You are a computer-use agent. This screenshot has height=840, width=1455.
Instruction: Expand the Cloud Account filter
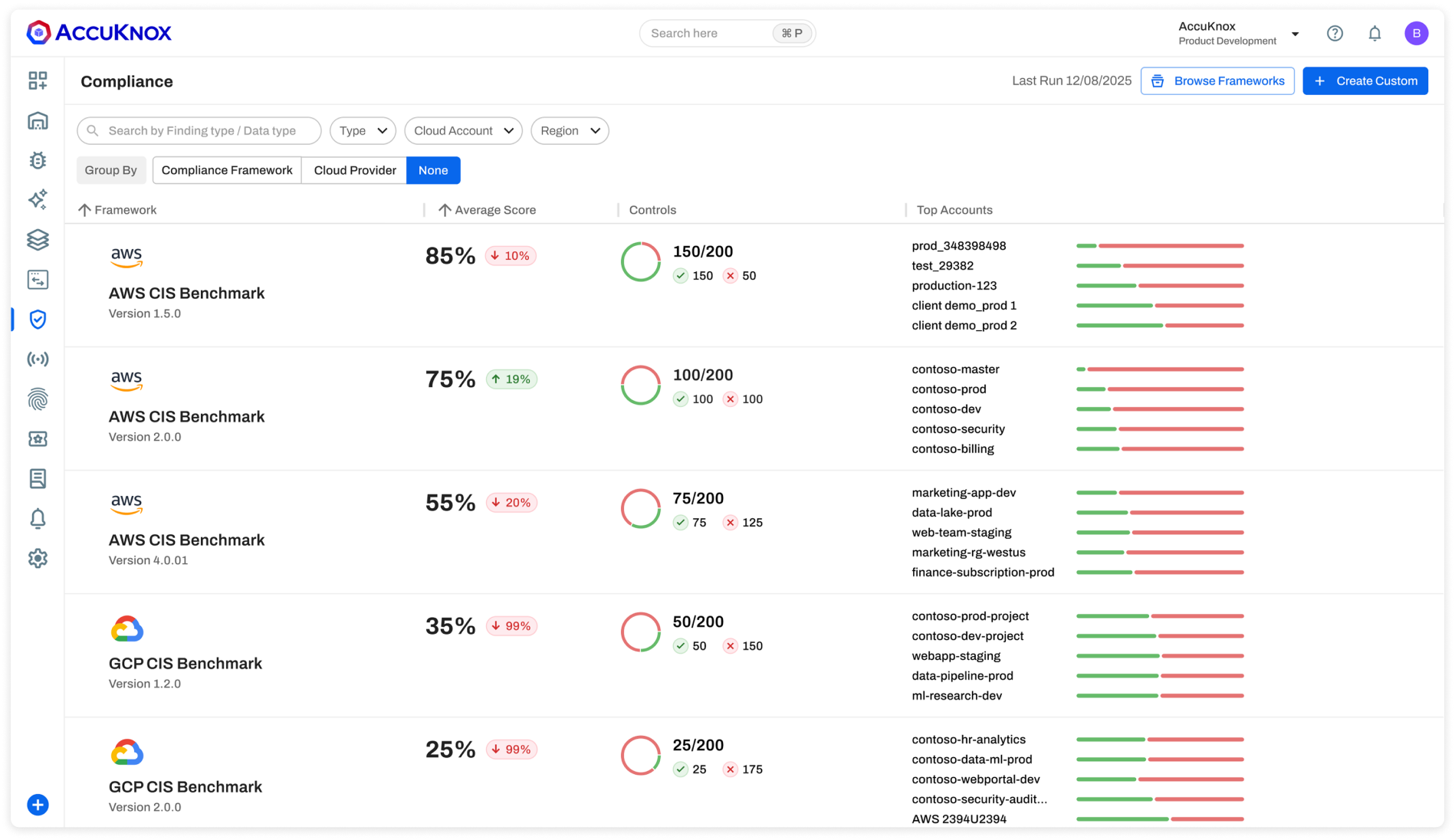pos(463,130)
